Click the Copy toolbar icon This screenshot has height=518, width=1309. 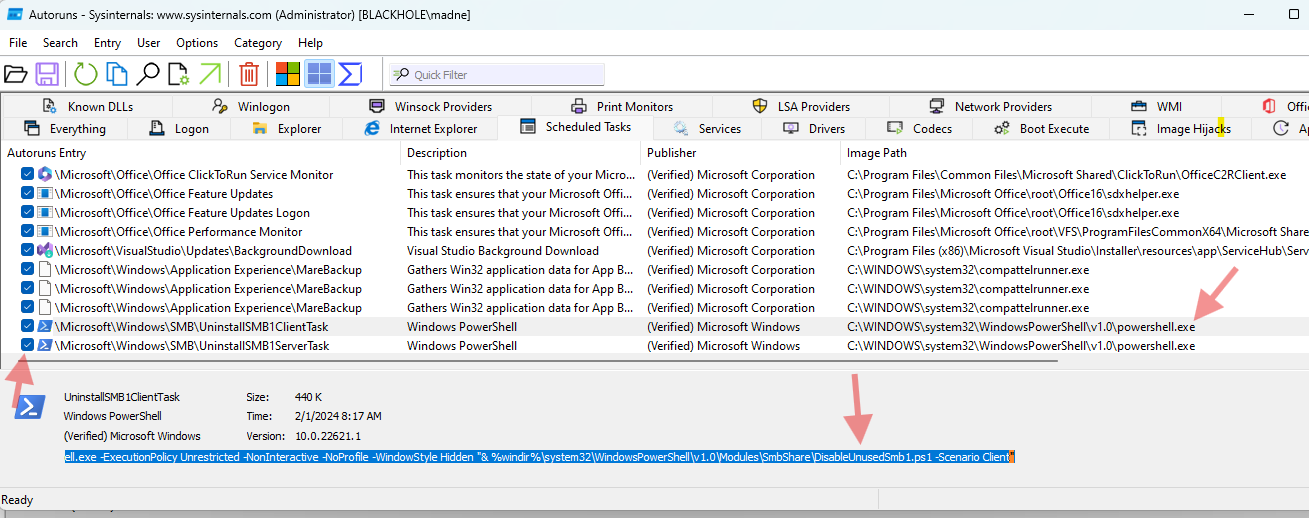(x=117, y=74)
